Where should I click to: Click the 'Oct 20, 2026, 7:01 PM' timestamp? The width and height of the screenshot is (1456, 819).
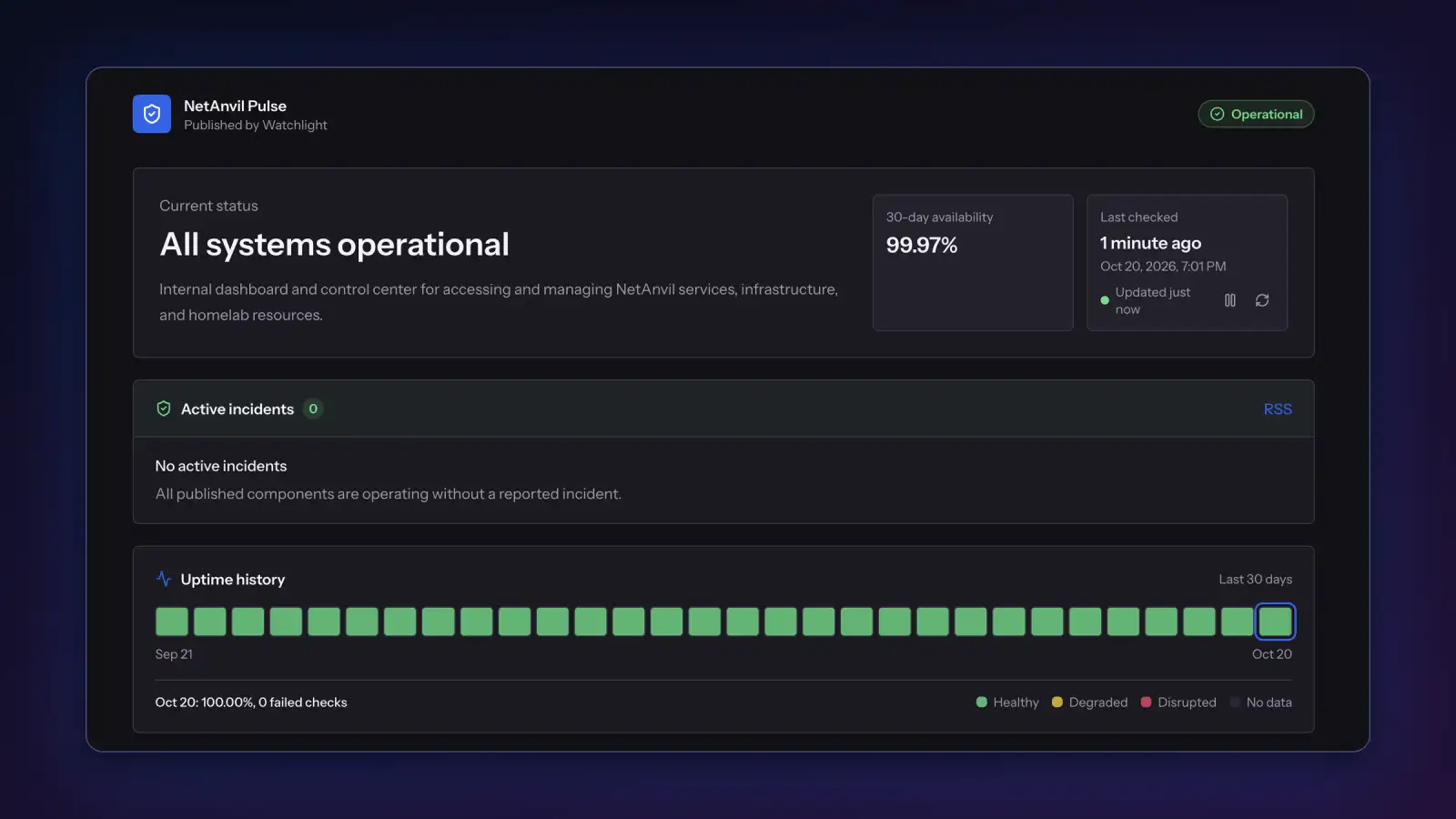[1163, 267]
